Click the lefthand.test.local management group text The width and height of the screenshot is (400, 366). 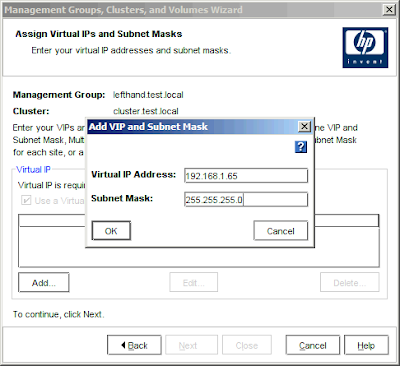[148, 95]
